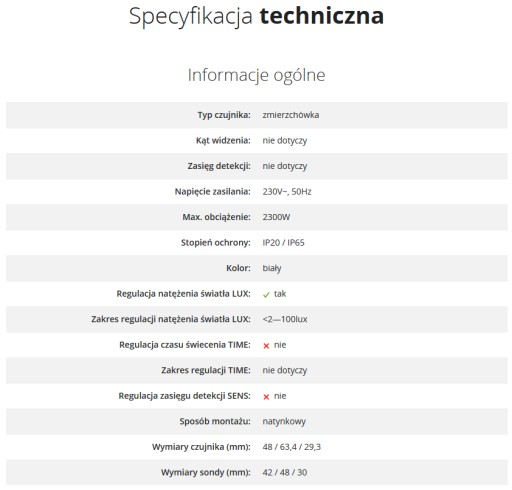
Task: Click the Informacje ogólne section title
Action: coord(256,75)
